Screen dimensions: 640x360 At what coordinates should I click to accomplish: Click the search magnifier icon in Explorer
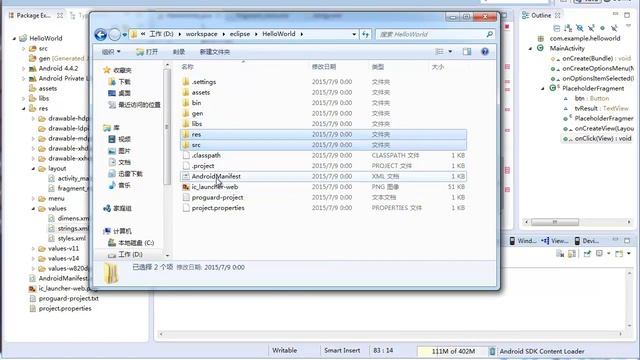point(489,34)
